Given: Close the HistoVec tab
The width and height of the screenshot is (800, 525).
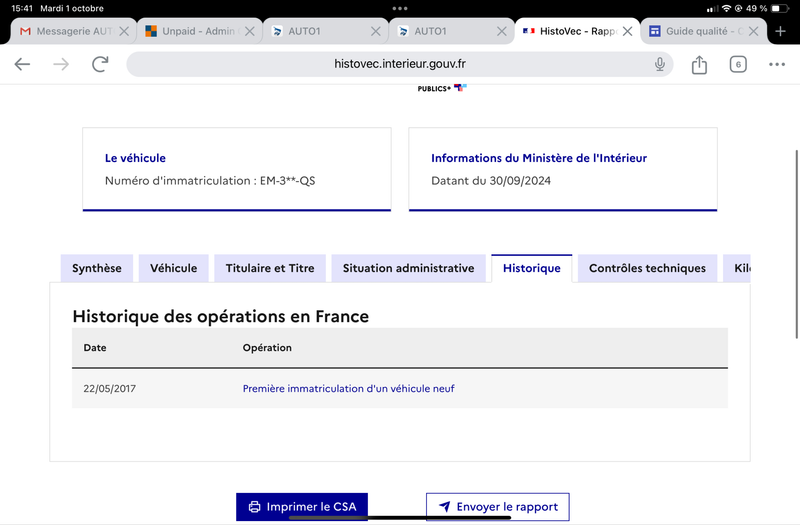Looking at the screenshot, I should pyautogui.click(x=628, y=31).
